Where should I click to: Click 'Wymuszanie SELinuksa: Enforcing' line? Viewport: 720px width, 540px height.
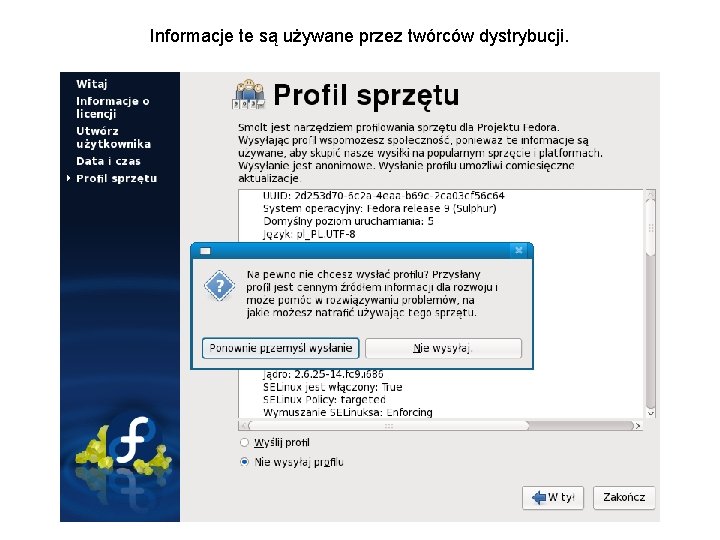(x=348, y=412)
